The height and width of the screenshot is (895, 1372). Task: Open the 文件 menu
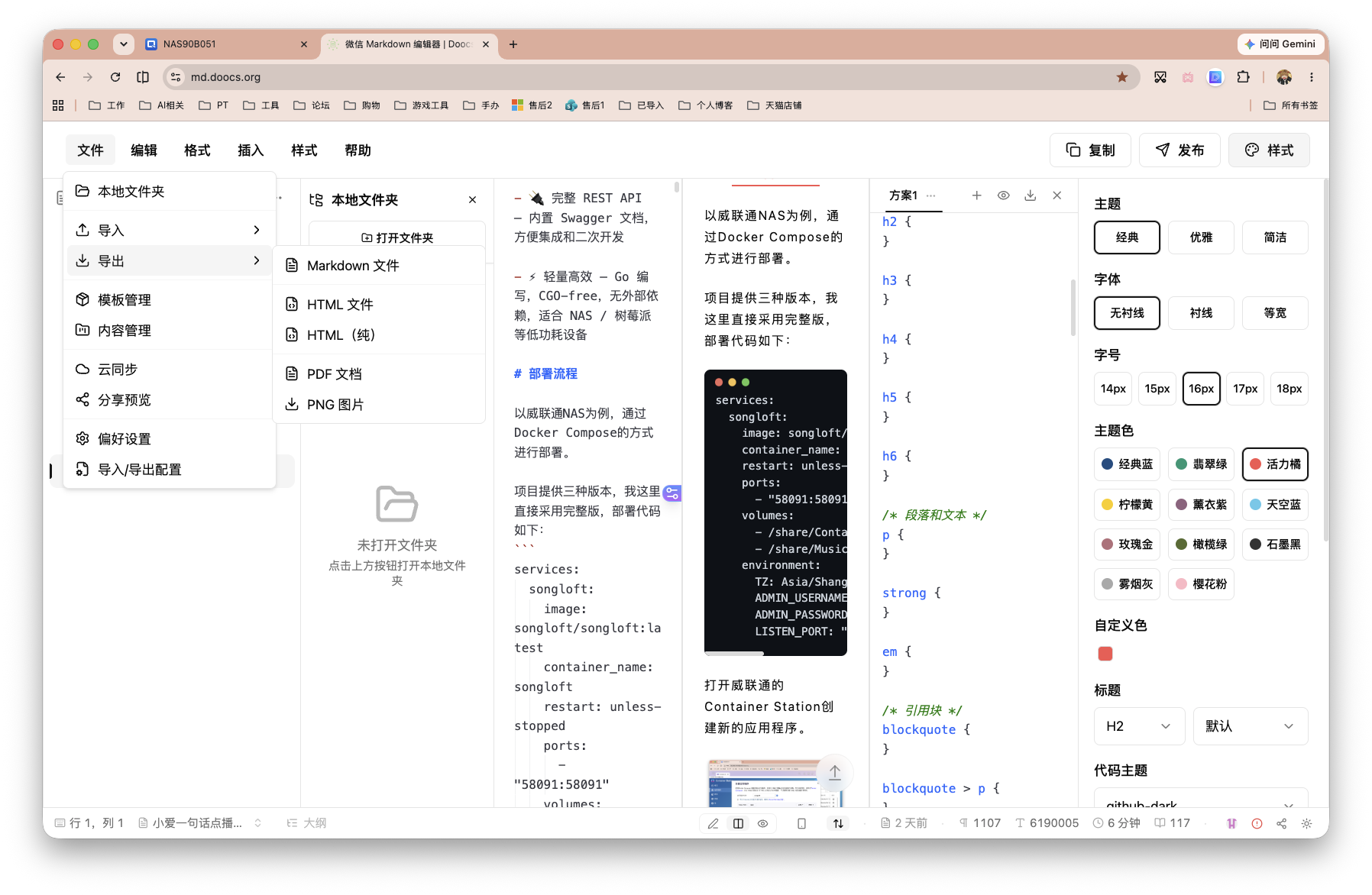click(x=90, y=150)
